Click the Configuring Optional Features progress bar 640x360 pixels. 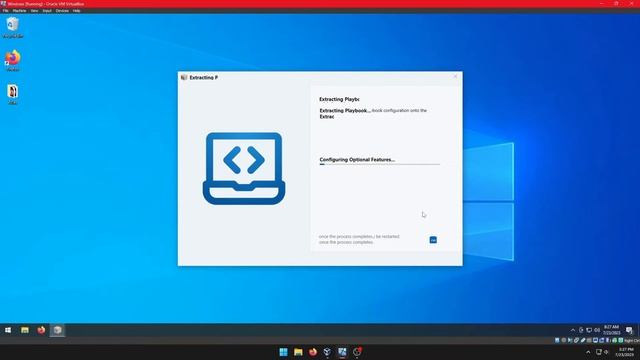click(380, 164)
